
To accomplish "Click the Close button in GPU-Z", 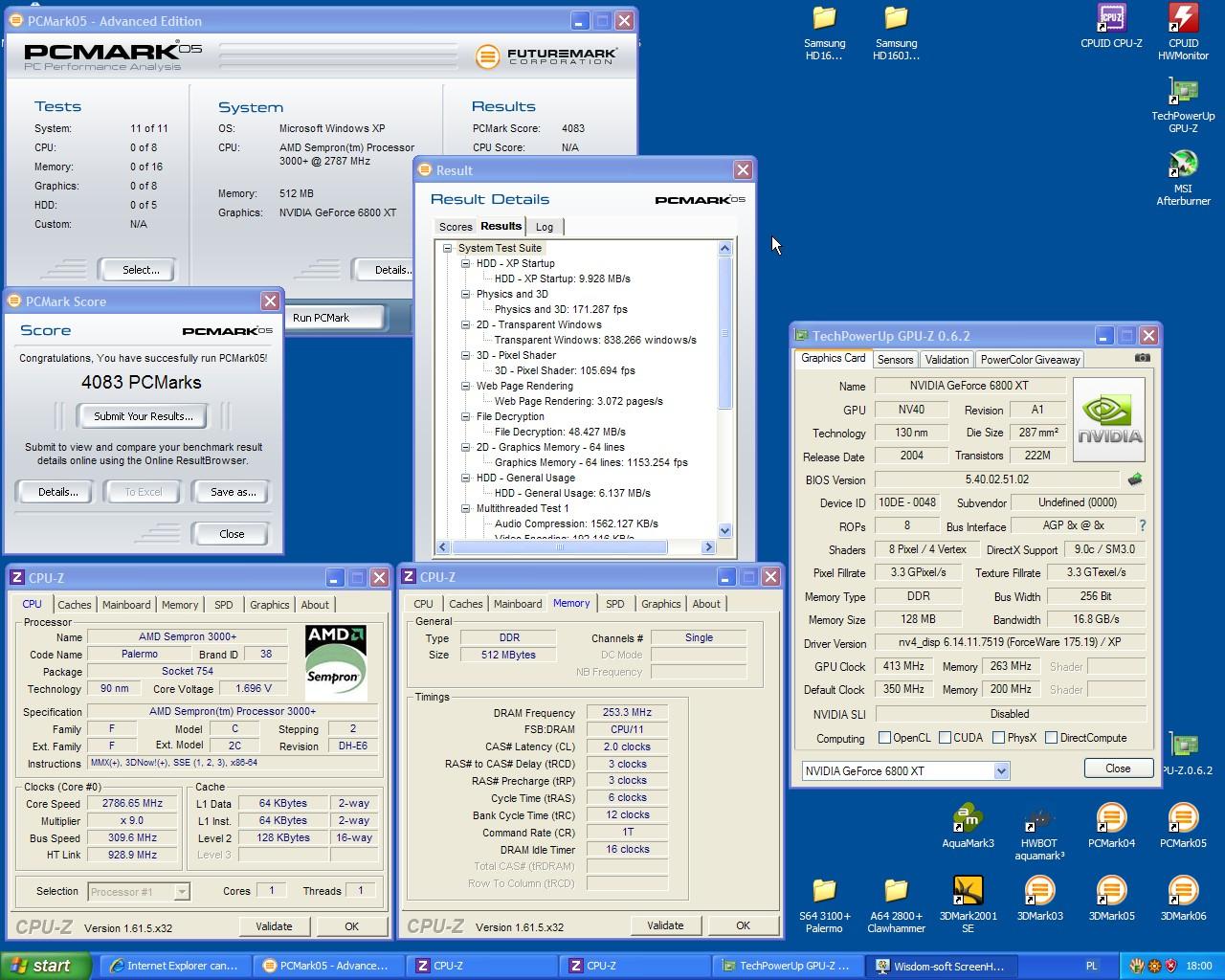I will [1118, 768].
